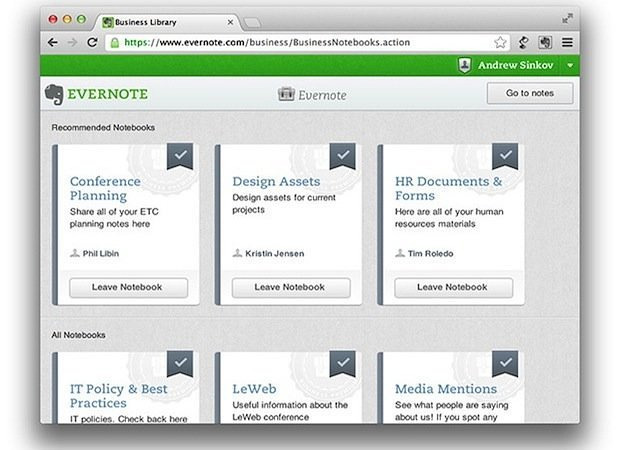Image resolution: width=620 pixels, height=450 pixels.
Task: Click the Evernote elephant logo
Action: 54,94
